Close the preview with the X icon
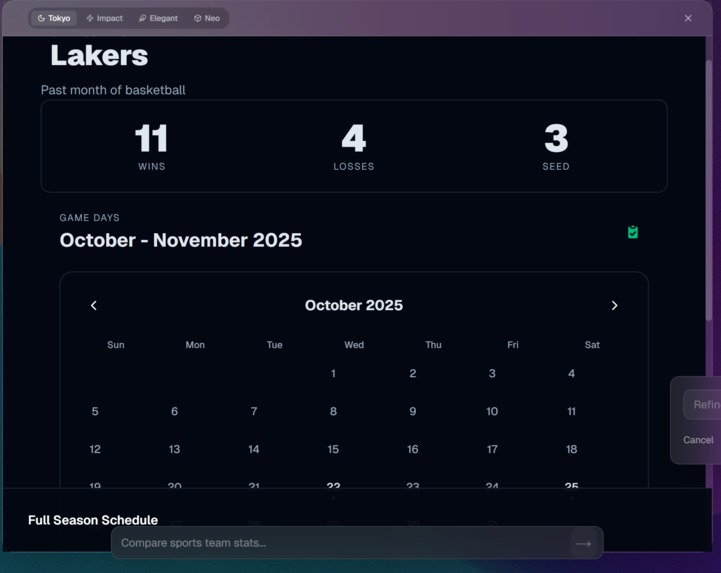The width and height of the screenshot is (721, 573). pos(688,18)
